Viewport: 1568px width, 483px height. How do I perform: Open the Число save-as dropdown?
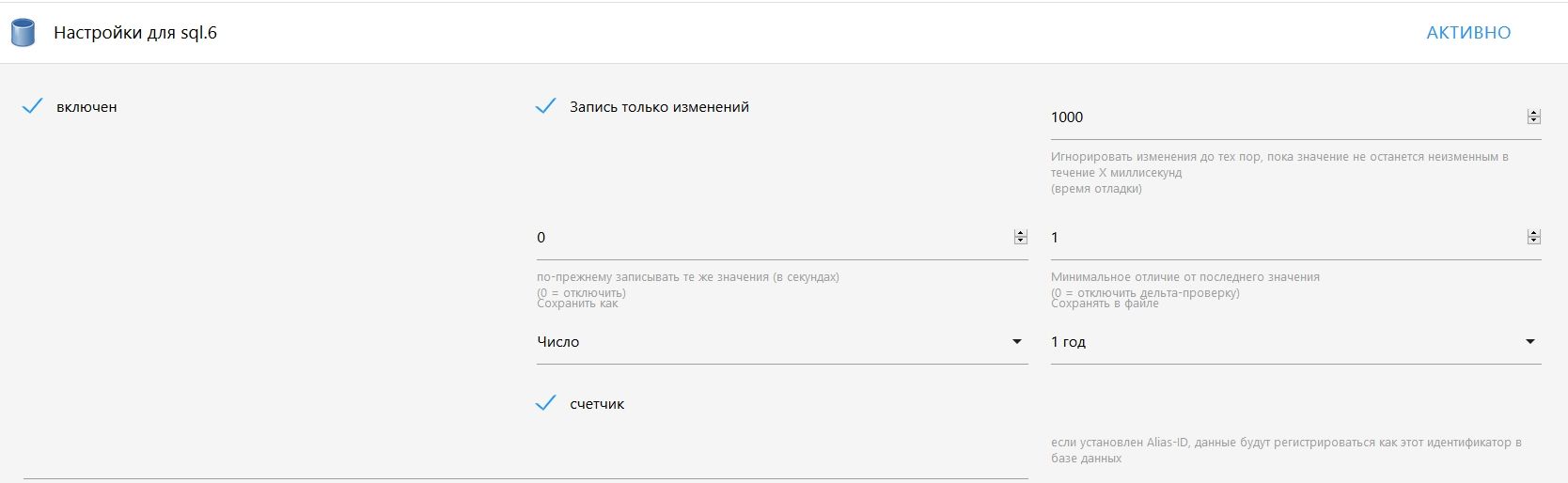pos(780,342)
